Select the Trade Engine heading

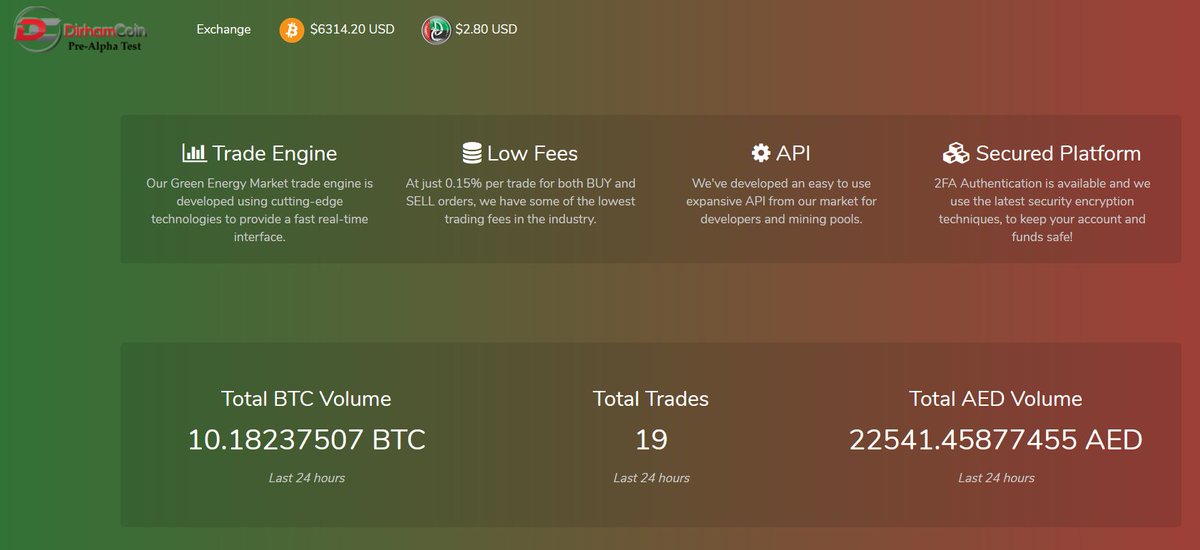[275, 153]
